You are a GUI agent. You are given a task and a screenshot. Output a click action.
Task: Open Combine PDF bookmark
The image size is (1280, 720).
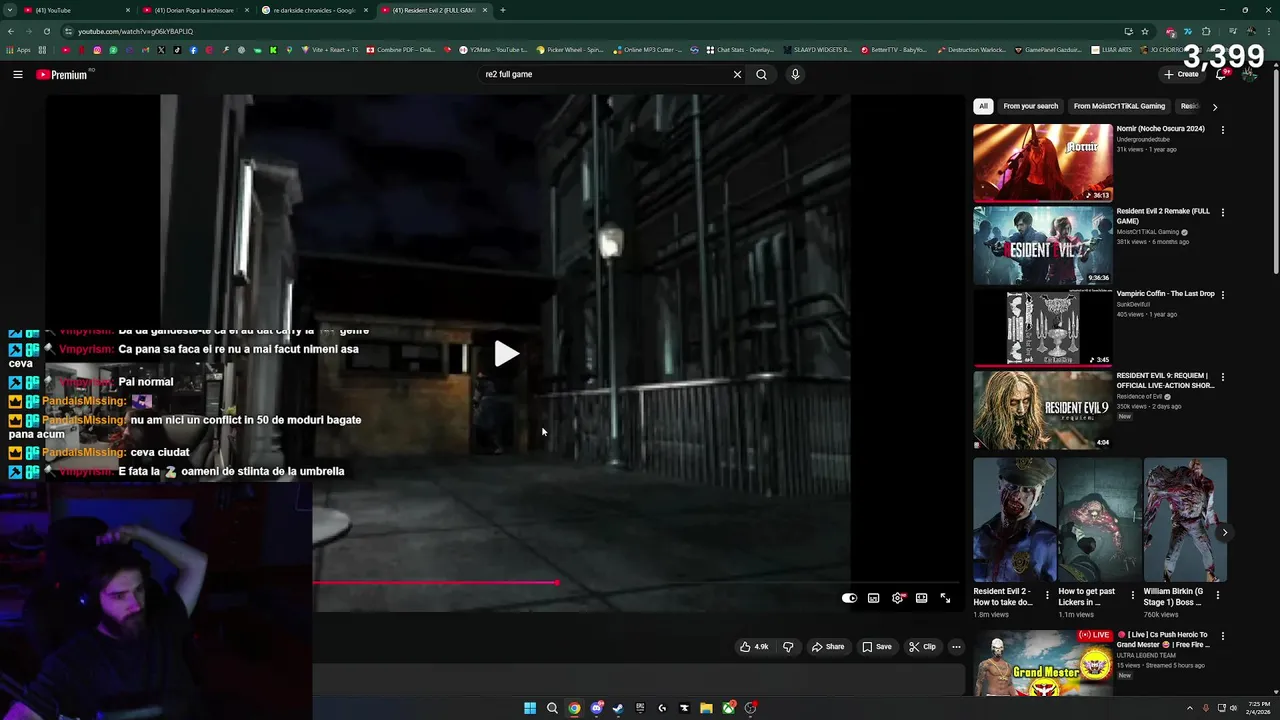pyautogui.click(x=400, y=50)
